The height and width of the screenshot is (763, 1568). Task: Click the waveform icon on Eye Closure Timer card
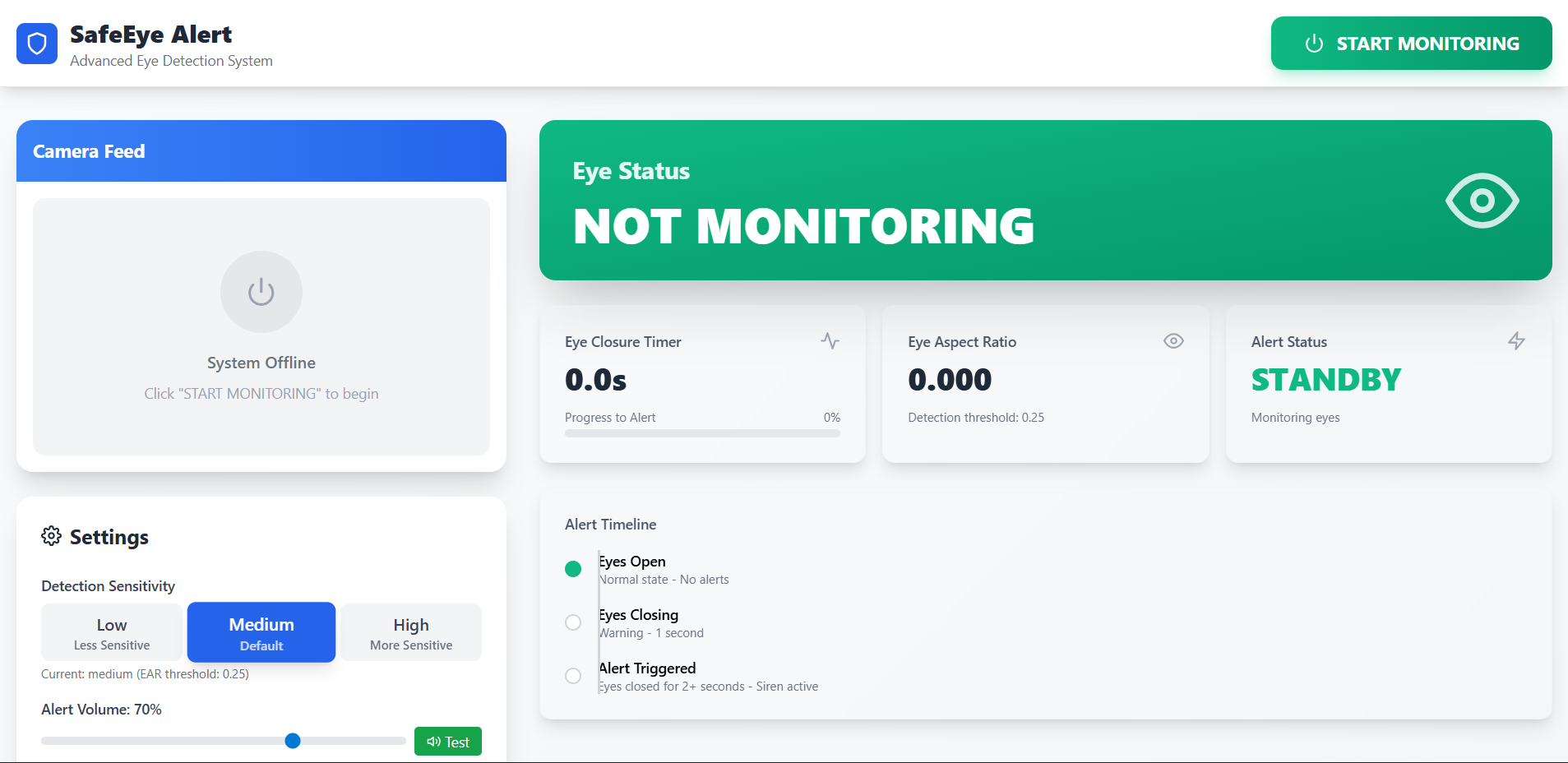[x=830, y=340]
